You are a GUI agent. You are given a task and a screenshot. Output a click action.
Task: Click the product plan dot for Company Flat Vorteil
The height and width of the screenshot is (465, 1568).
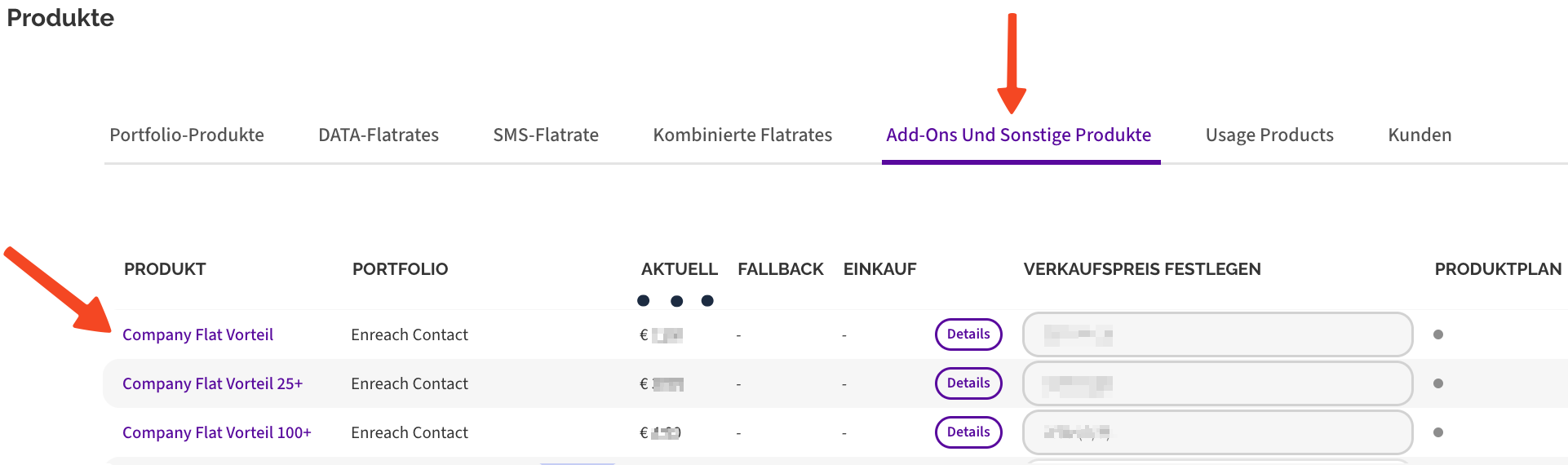pyautogui.click(x=1438, y=334)
